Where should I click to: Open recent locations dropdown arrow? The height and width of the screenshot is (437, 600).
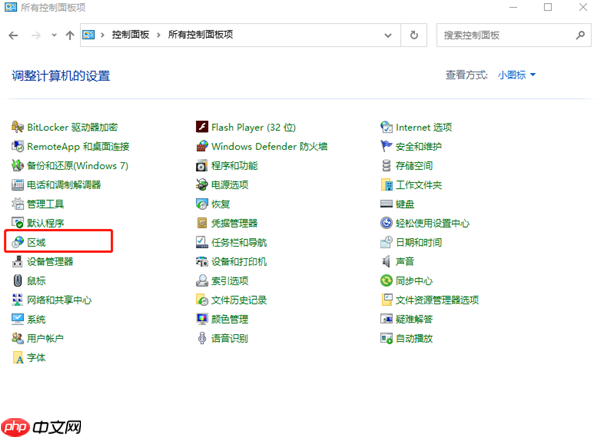pyautogui.click(x=54, y=35)
